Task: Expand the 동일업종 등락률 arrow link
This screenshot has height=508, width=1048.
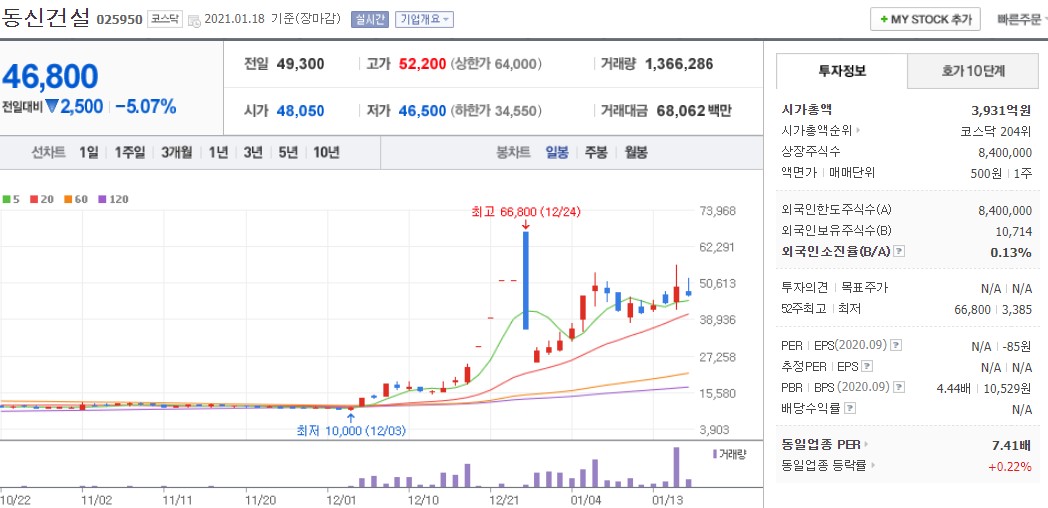Action: pyautogui.click(x=872, y=466)
